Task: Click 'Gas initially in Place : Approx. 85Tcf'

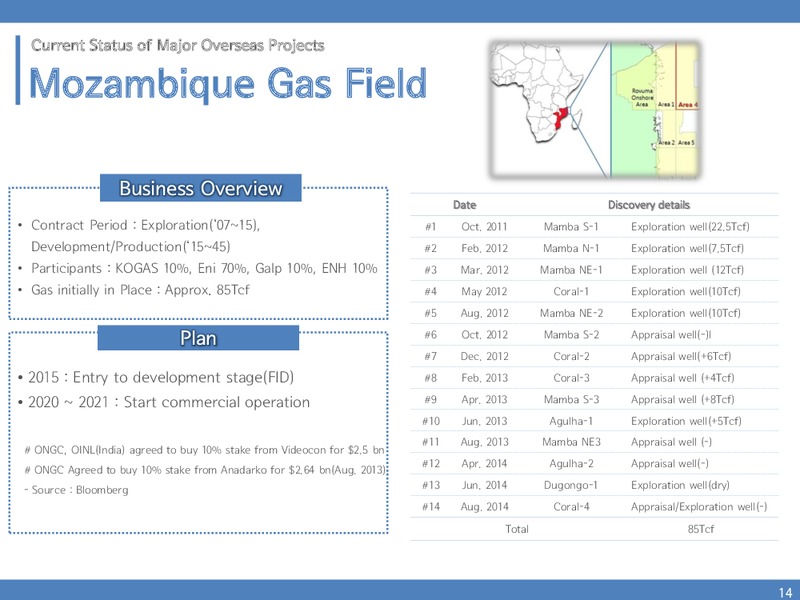Action: tap(140, 290)
